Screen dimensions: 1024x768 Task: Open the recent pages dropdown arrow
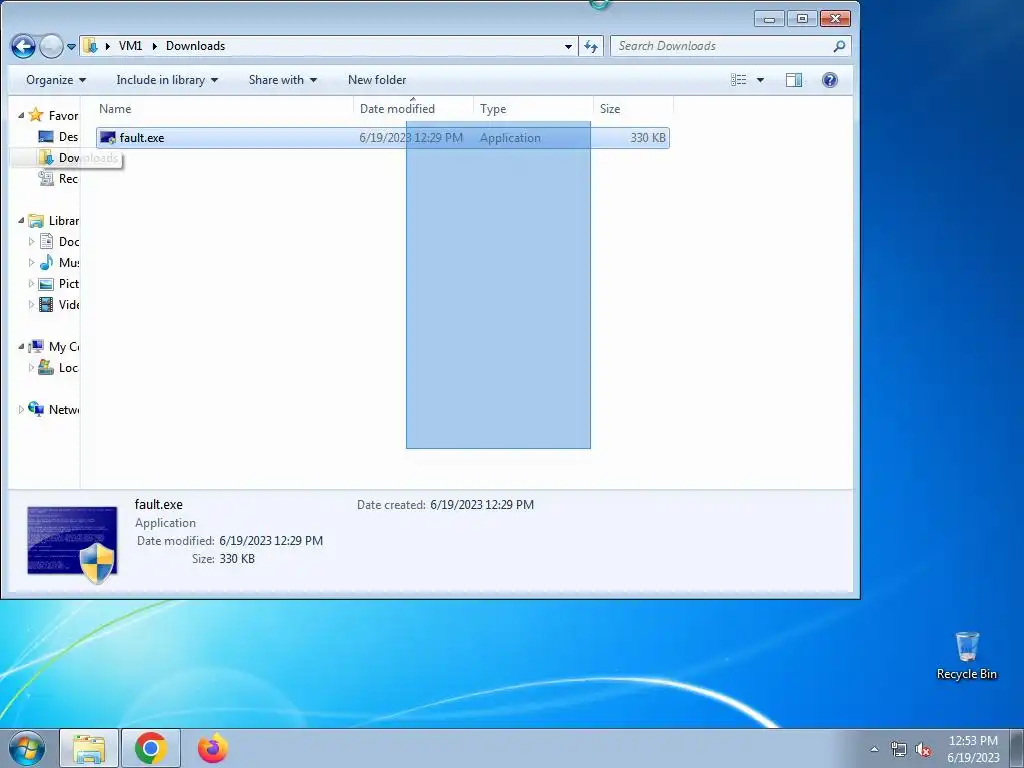71,47
